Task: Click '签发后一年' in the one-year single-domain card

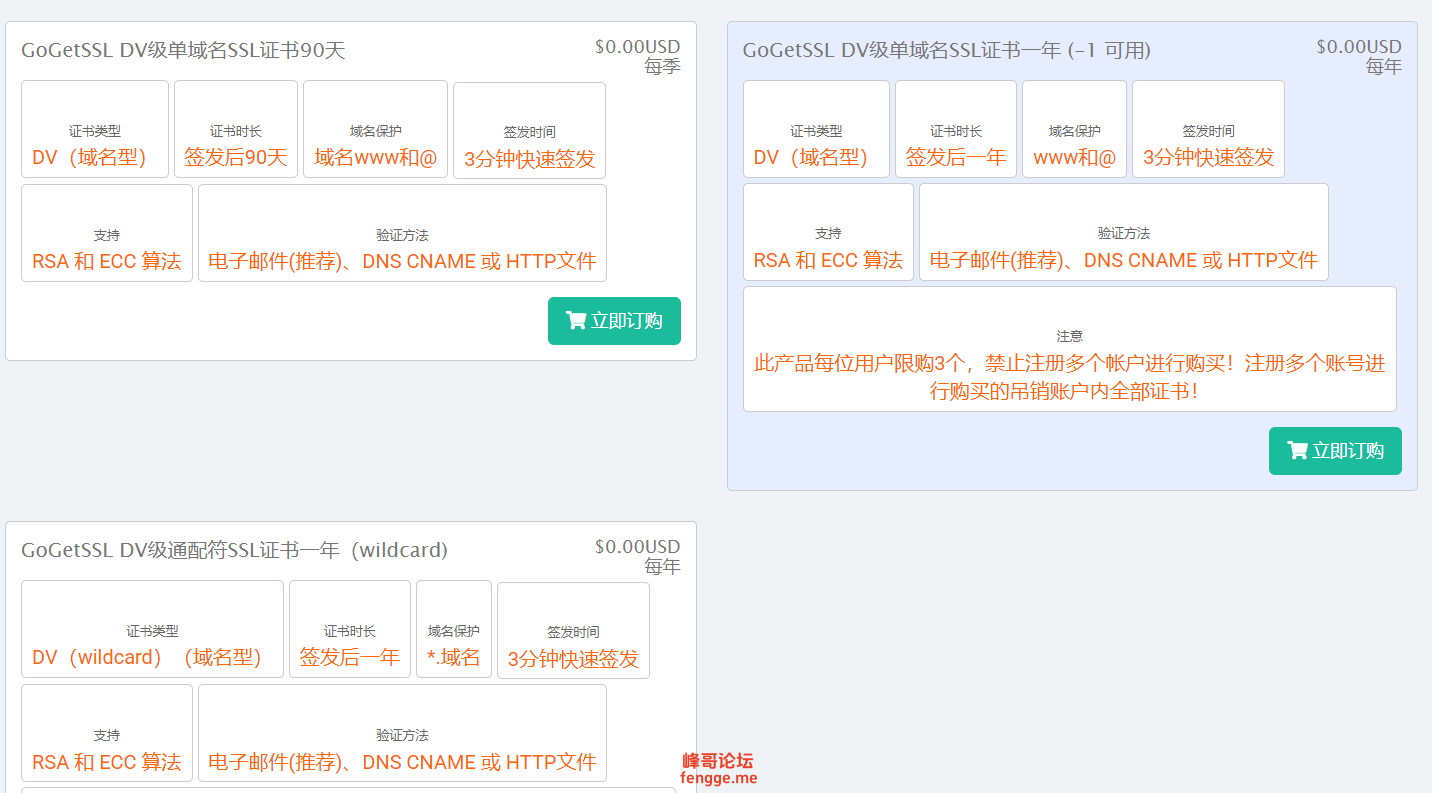Action: (956, 157)
